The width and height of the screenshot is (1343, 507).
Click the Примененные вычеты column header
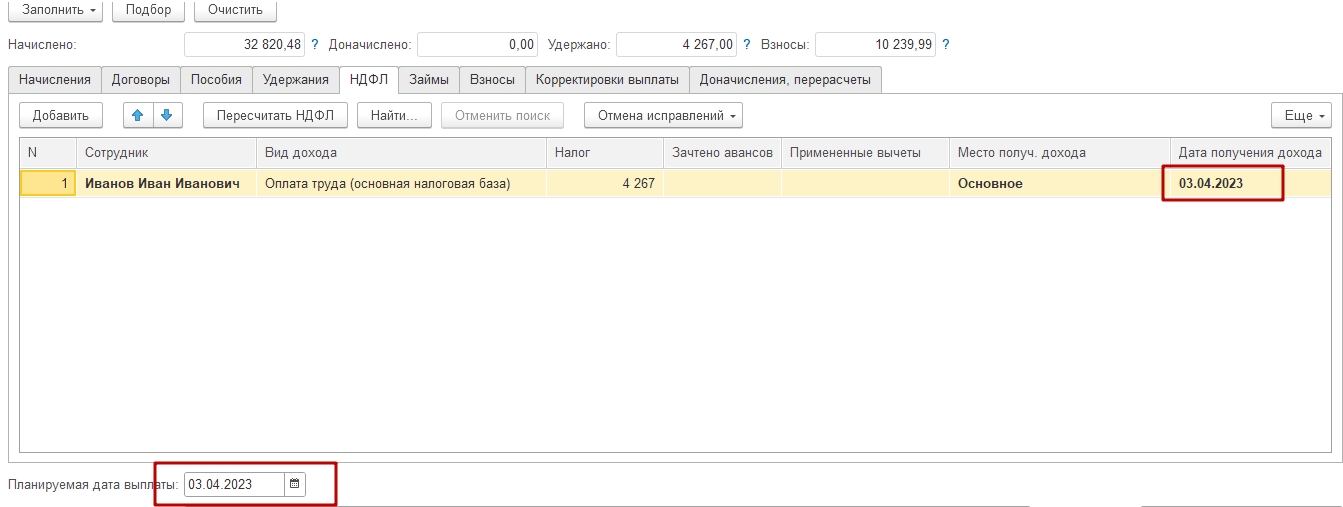pyautogui.click(x=865, y=153)
